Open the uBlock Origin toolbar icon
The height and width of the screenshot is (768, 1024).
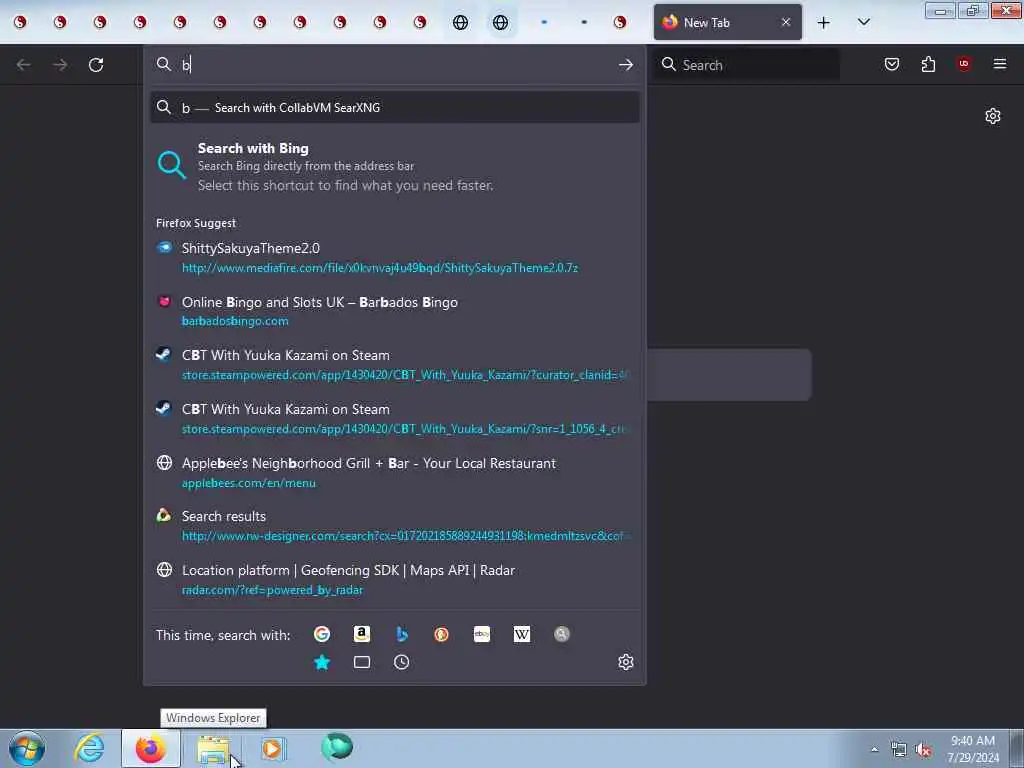click(x=964, y=64)
